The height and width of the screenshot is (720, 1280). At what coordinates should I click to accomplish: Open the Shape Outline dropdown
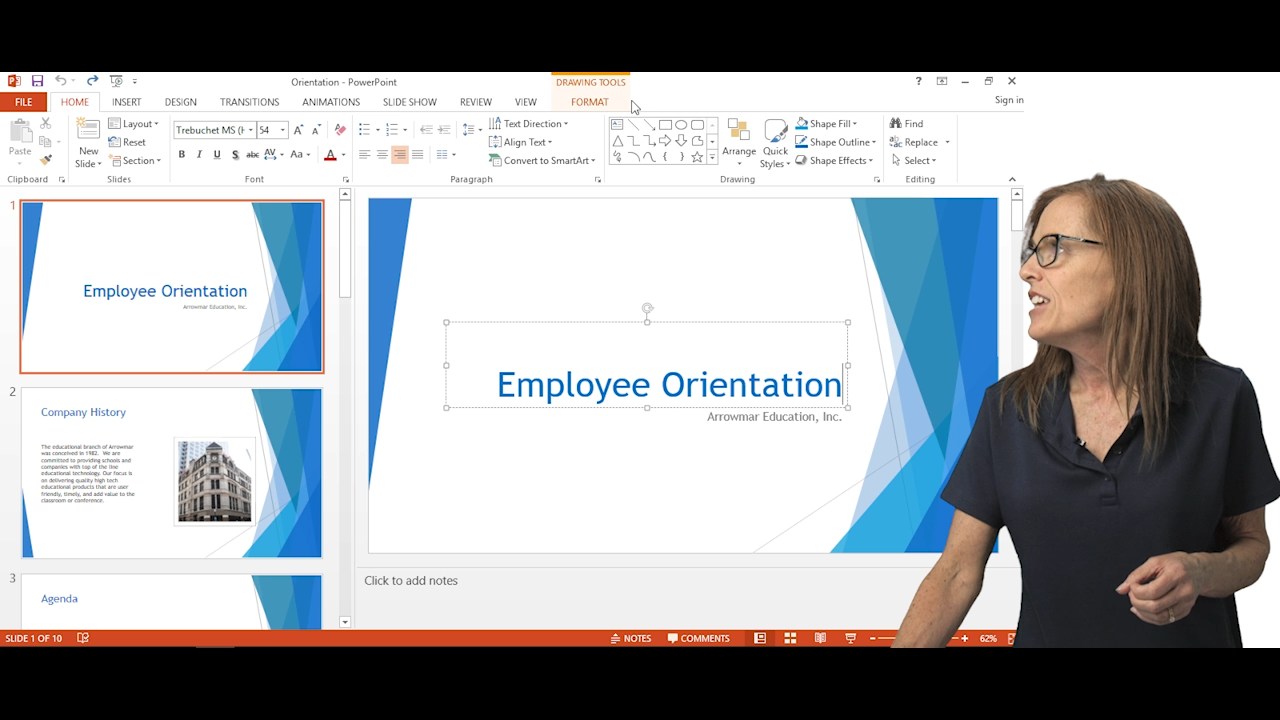pos(836,142)
